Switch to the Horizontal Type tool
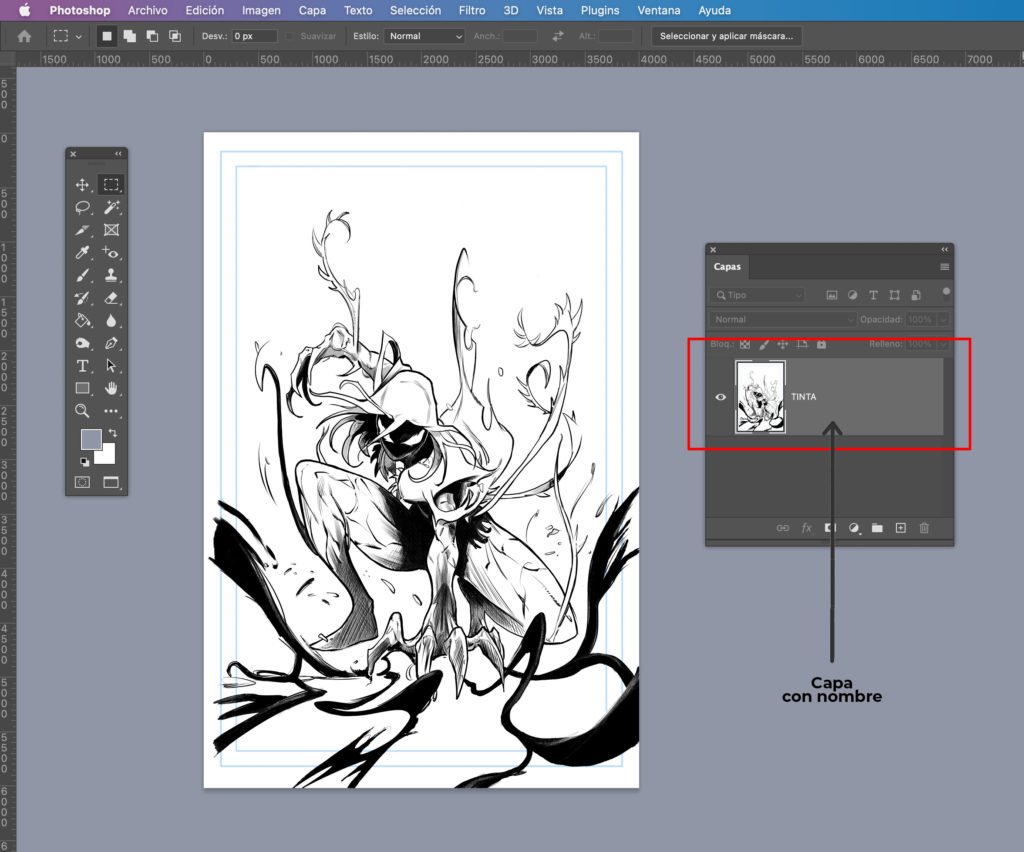The height and width of the screenshot is (852, 1024). [x=83, y=366]
